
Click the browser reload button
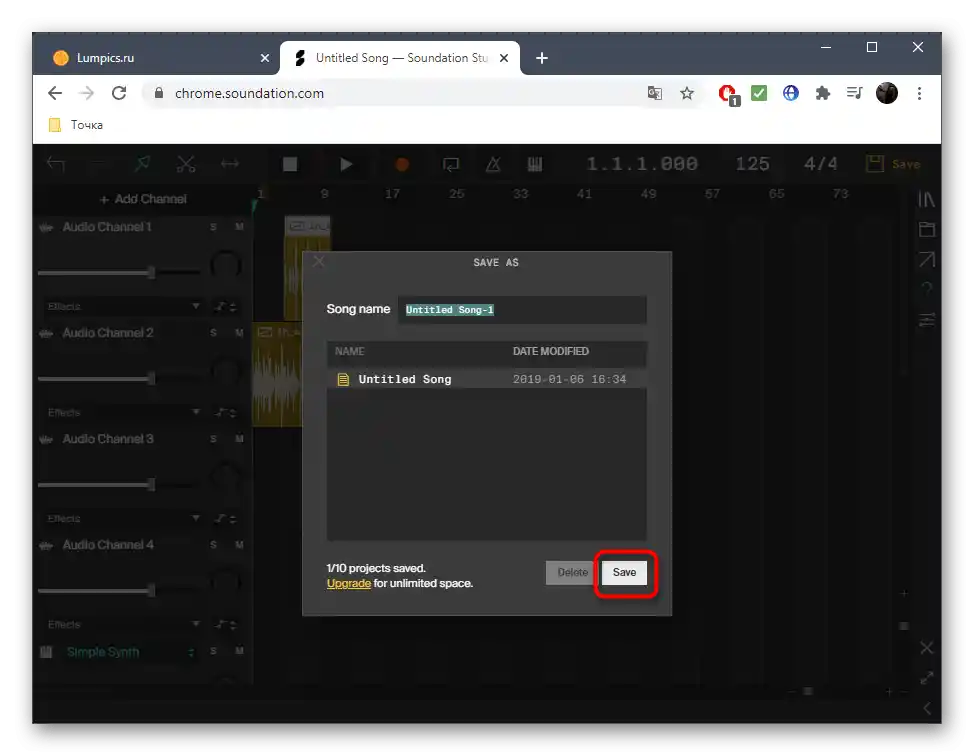(x=119, y=93)
